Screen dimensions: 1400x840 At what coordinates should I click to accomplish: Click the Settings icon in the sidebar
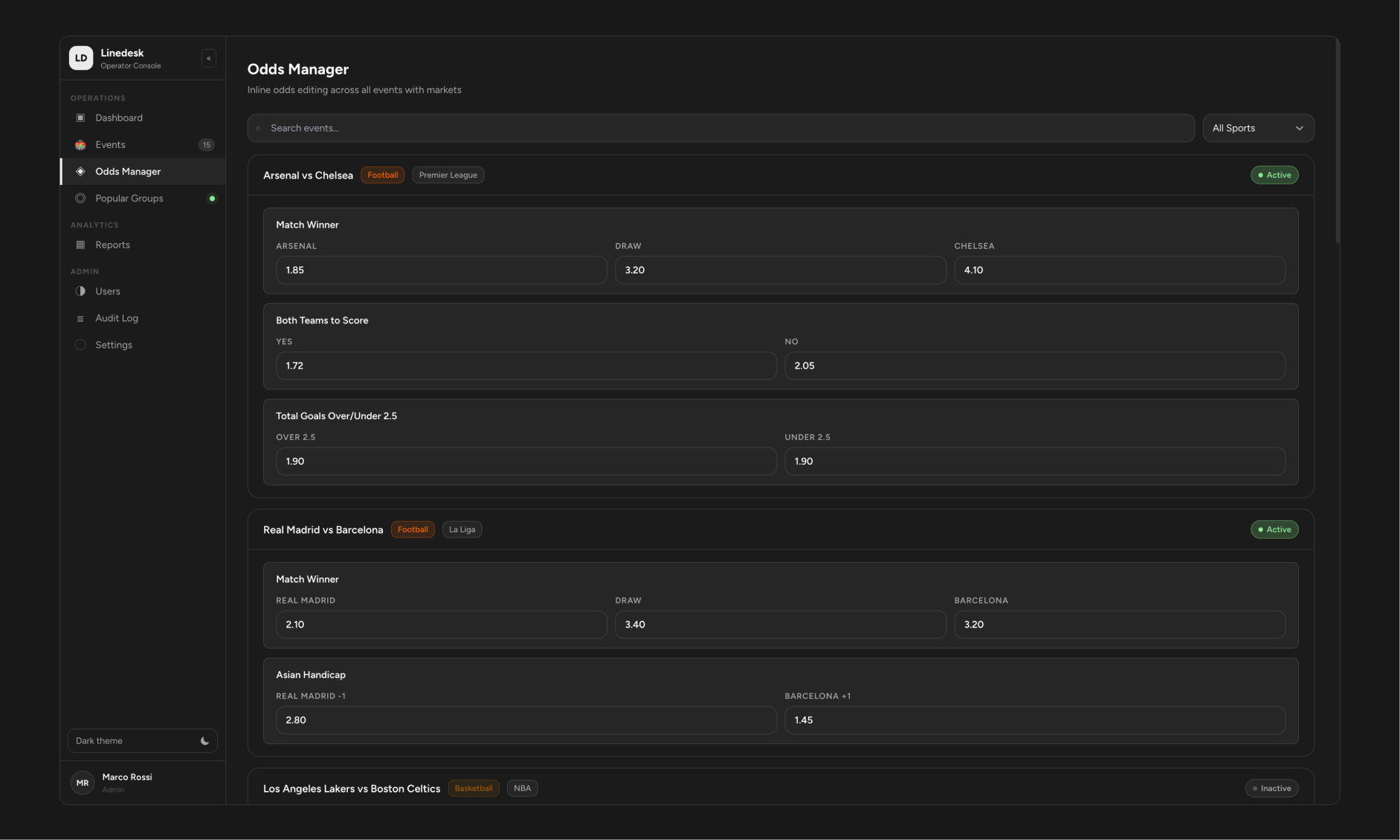80,345
